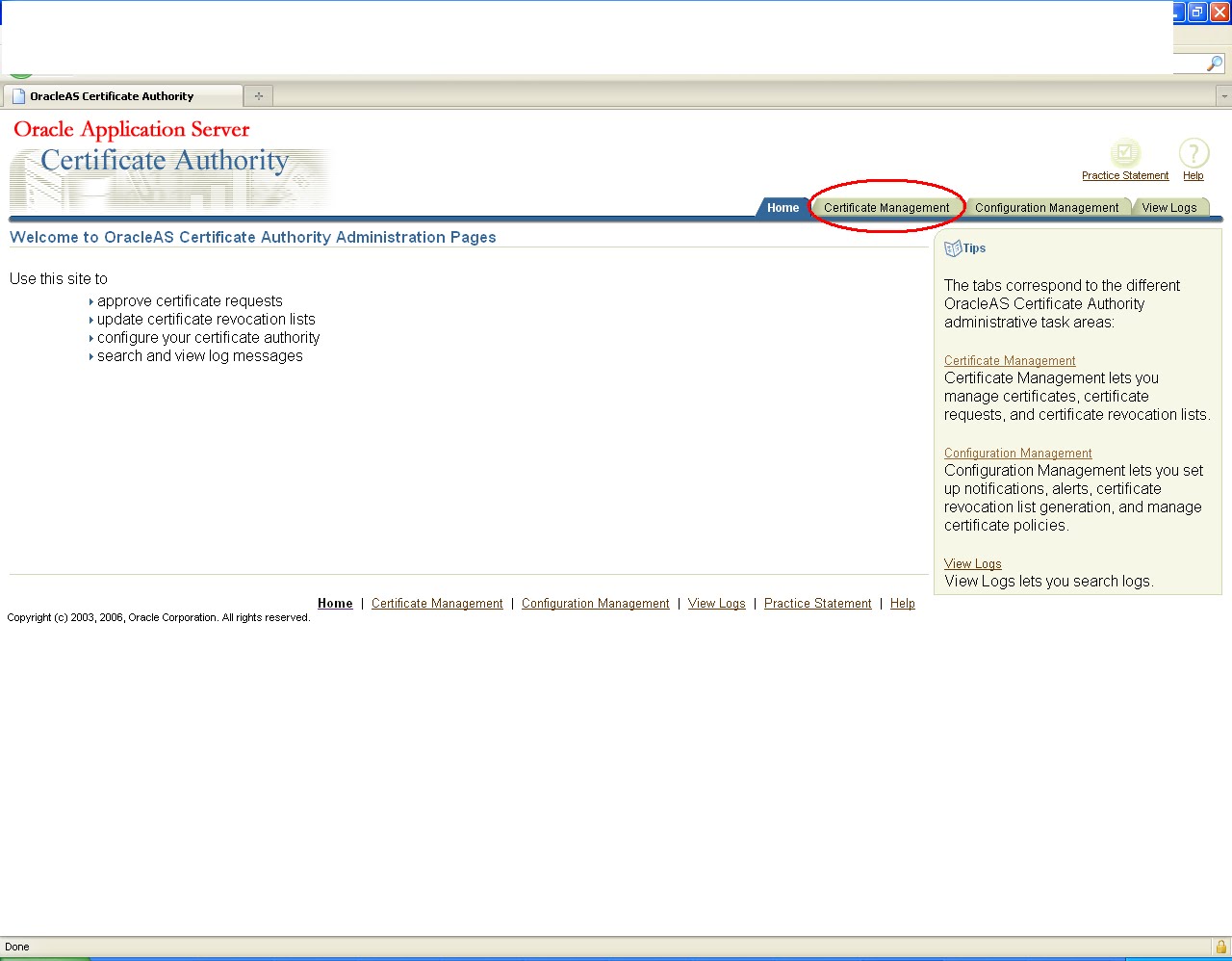Click the 'update certificate revocation lists' text
1232x961 pixels.
pos(206,320)
